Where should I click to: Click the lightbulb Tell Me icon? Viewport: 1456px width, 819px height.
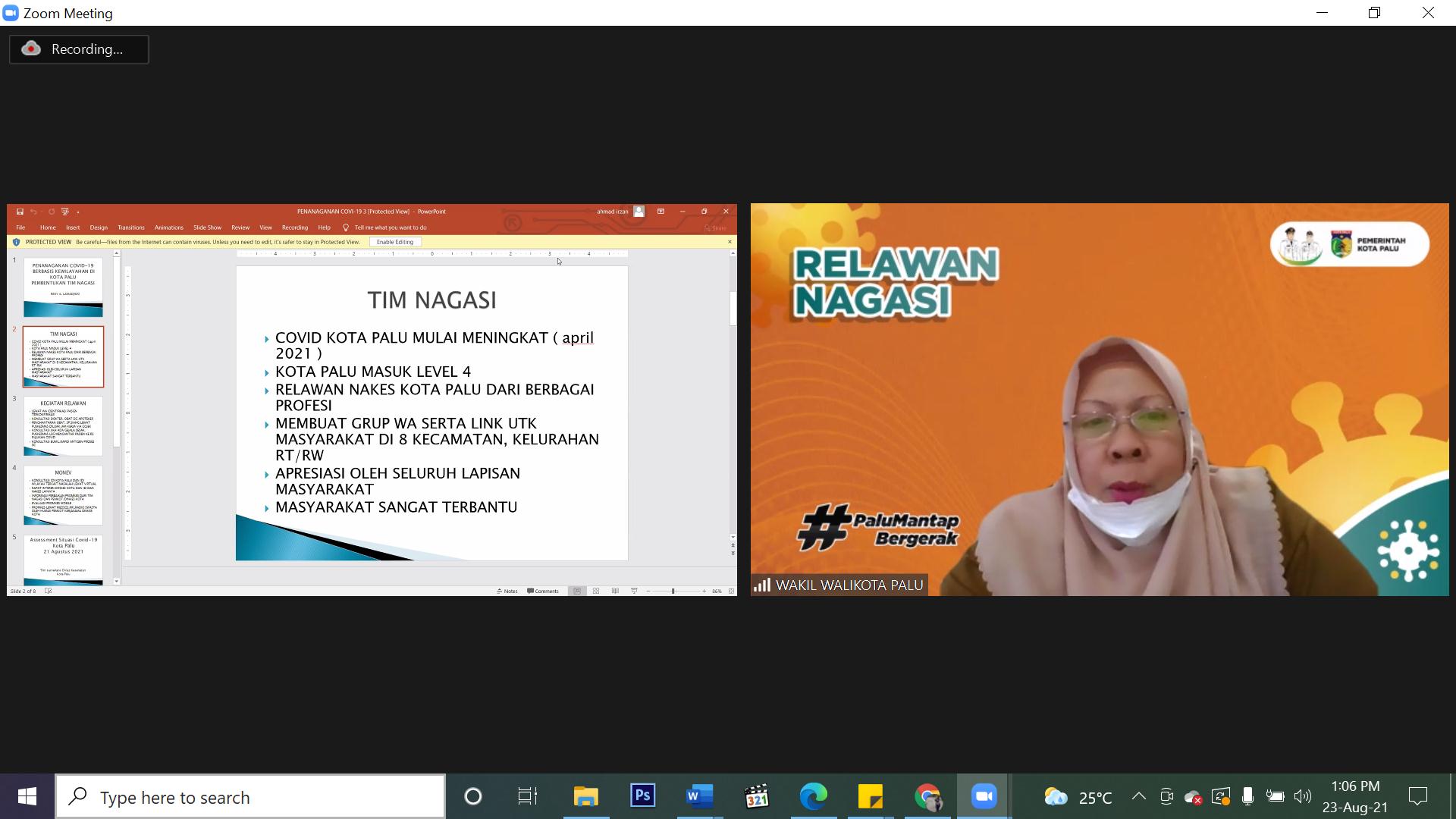[346, 227]
